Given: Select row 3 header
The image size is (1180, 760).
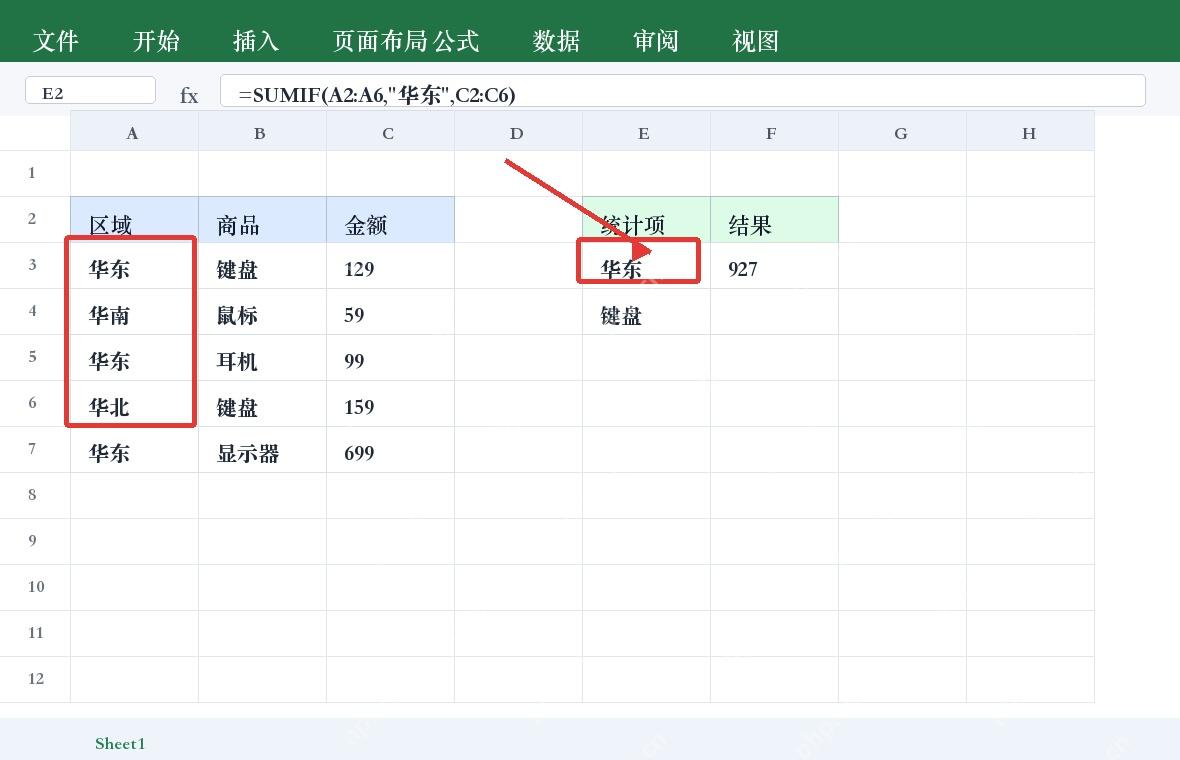Looking at the screenshot, I should click(x=35, y=265).
